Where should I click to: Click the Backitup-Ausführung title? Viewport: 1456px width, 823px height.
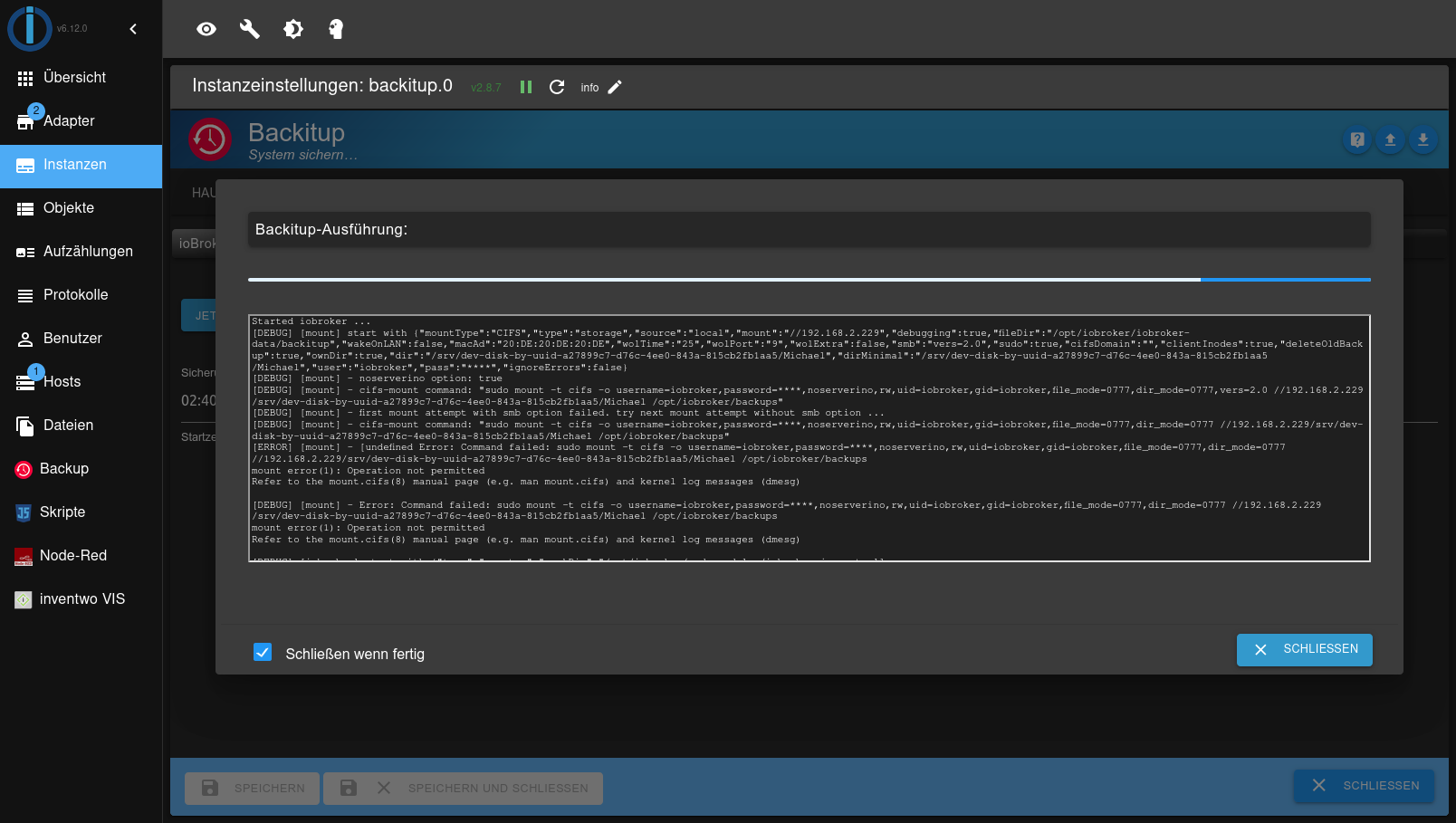pyautogui.click(x=331, y=230)
